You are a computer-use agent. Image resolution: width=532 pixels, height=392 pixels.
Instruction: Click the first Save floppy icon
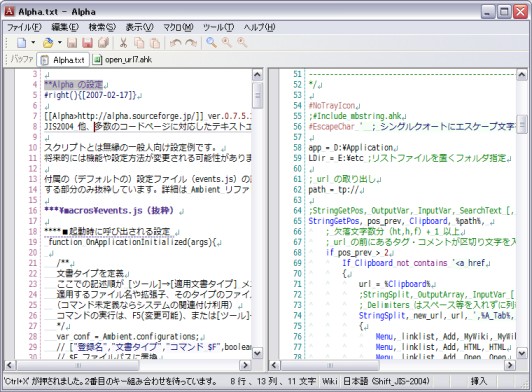72,43
